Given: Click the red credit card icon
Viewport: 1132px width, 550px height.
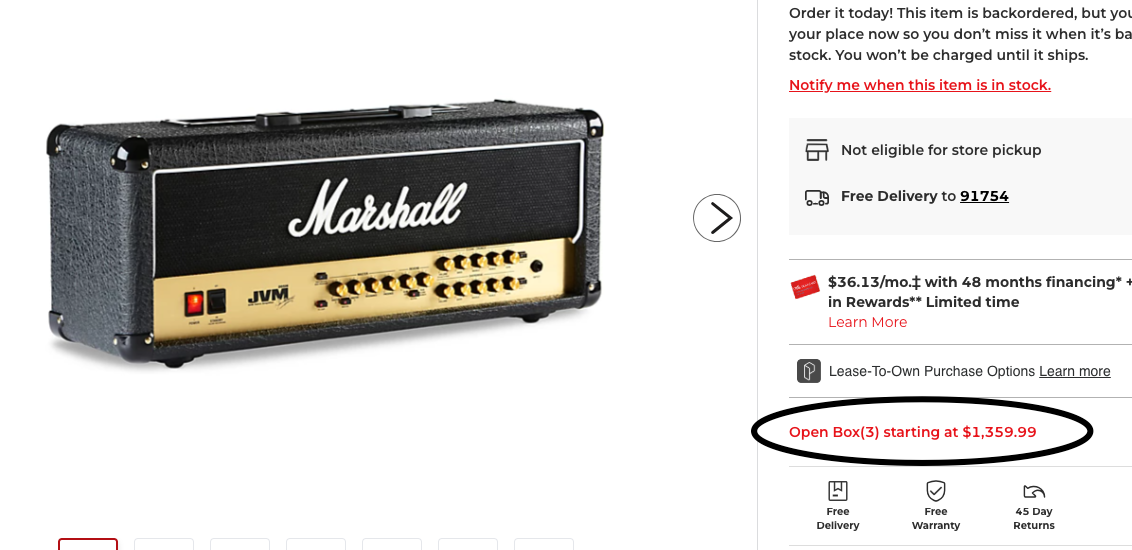Looking at the screenshot, I should pyautogui.click(x=806, y=288).
